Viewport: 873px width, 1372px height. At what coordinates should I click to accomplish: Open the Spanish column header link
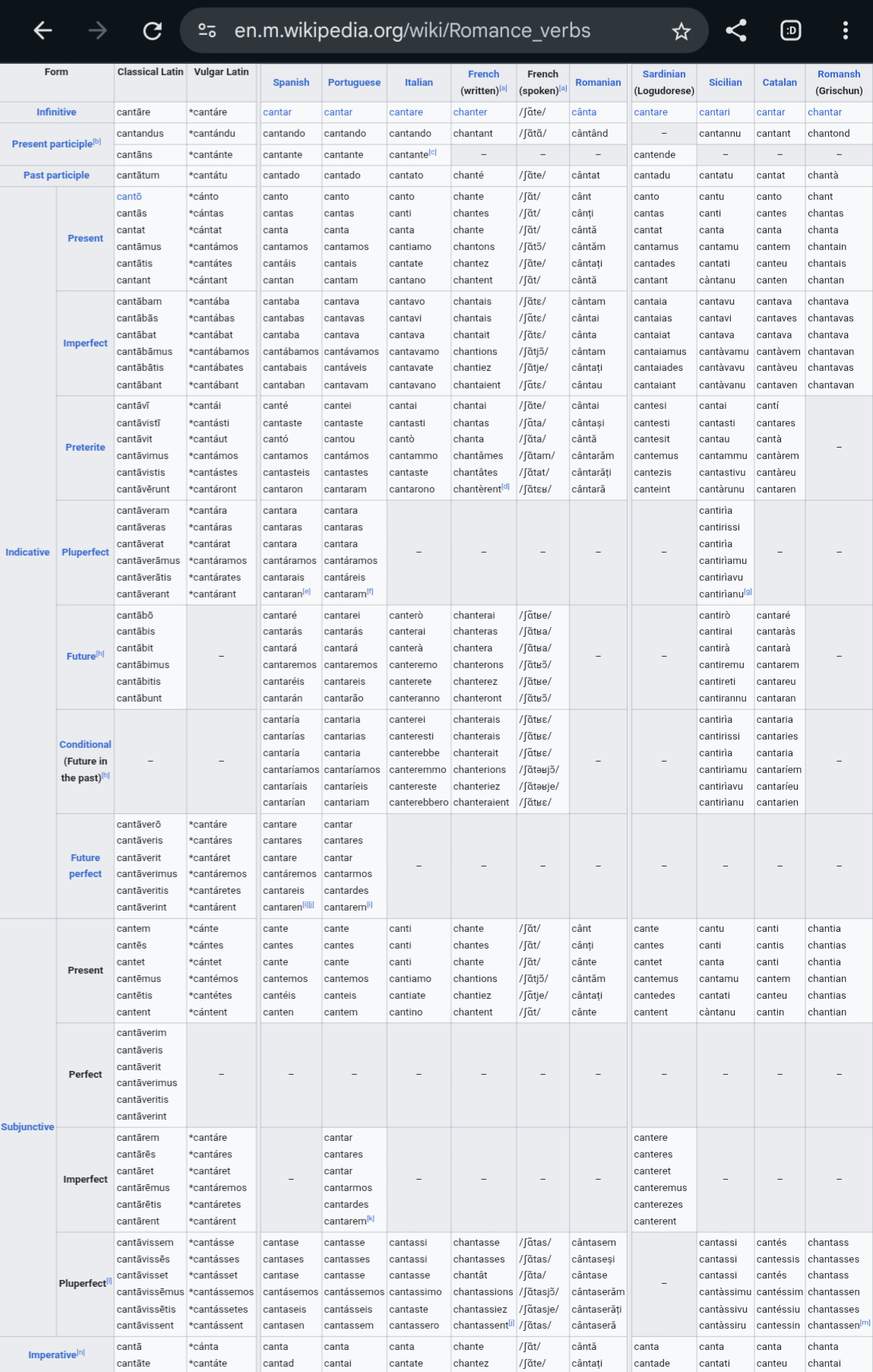pos(291,82)
